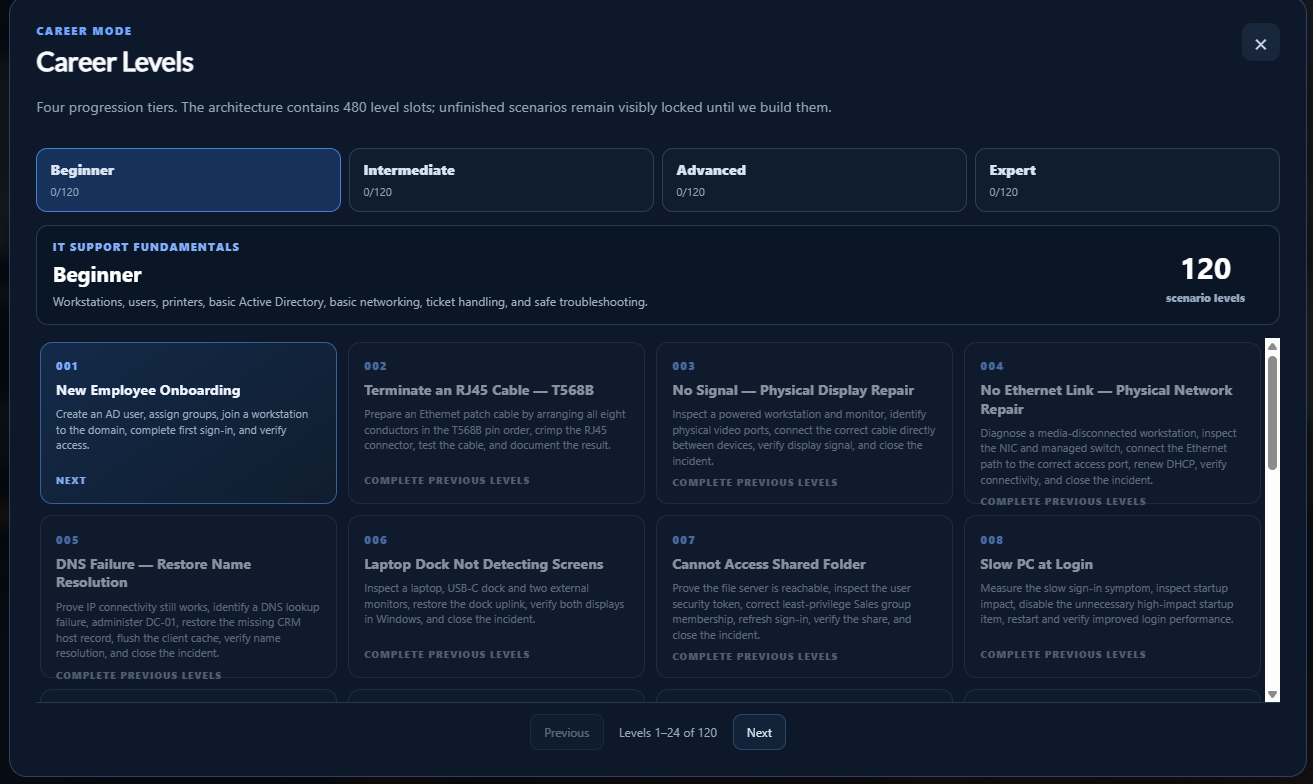This screenshot has width=1313, height=784.
Task: Switch to the Expert tier tab
Action: (x=1127, y=180)
